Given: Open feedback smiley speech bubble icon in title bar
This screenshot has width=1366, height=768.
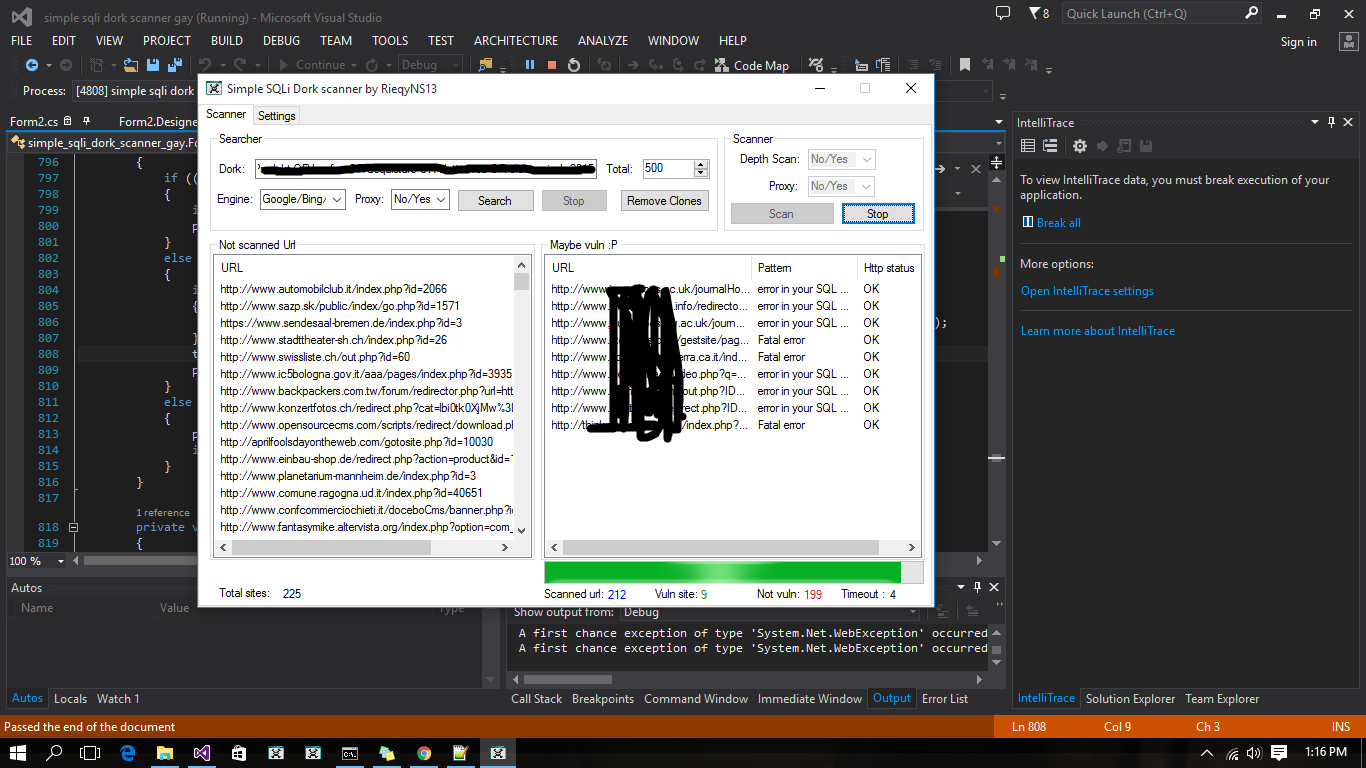Looking at the screenshot, I should pos(1003,13).
